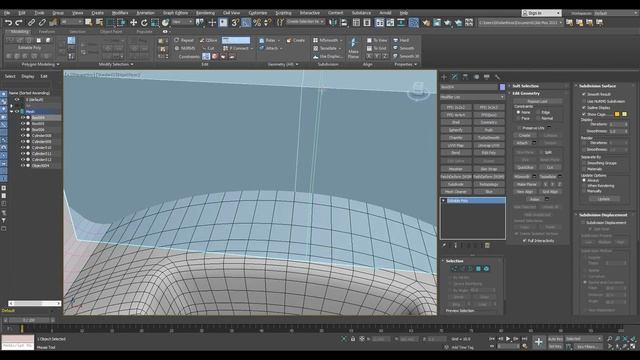Screen dimensions: 640x360
Task: Open the Select by Name dialog
Action: tap(99, 23)
